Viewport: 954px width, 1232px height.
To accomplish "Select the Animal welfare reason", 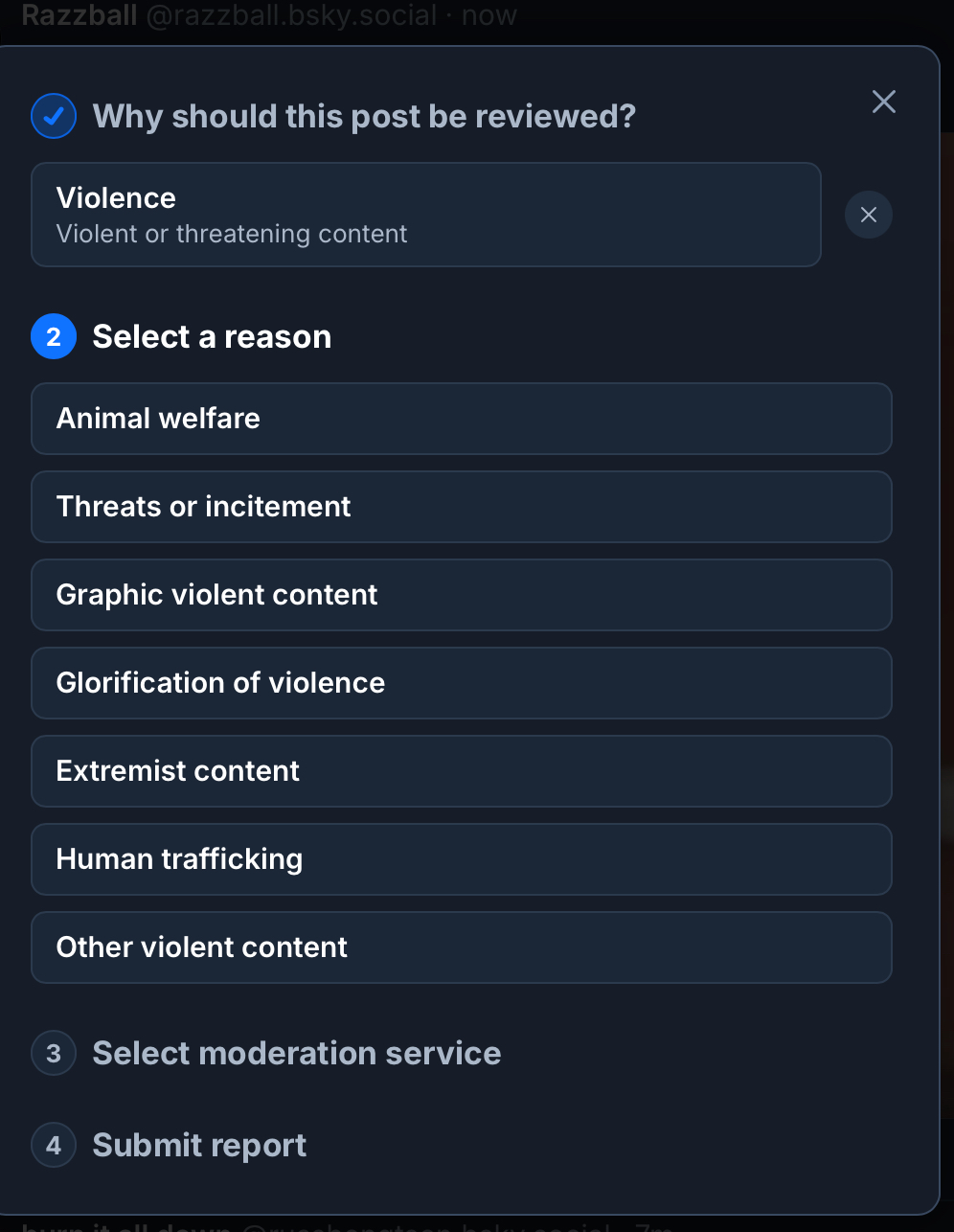I will coord(461,419).
